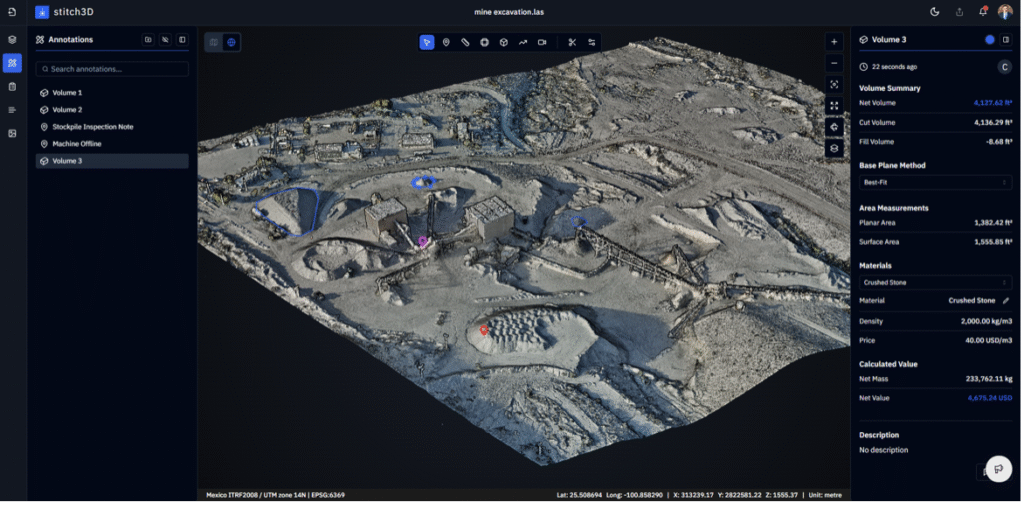Open the sliders display settings tool
This screenshot has width=1024, height=509.
[592, 42]
